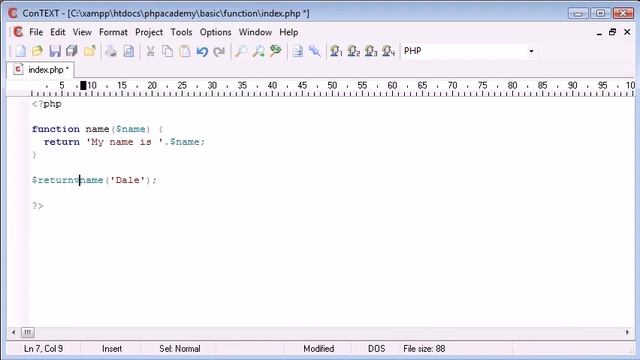This screenshot has height=360, width=640.
Task: Open a file using the folder icon
Action: [37, 51]
